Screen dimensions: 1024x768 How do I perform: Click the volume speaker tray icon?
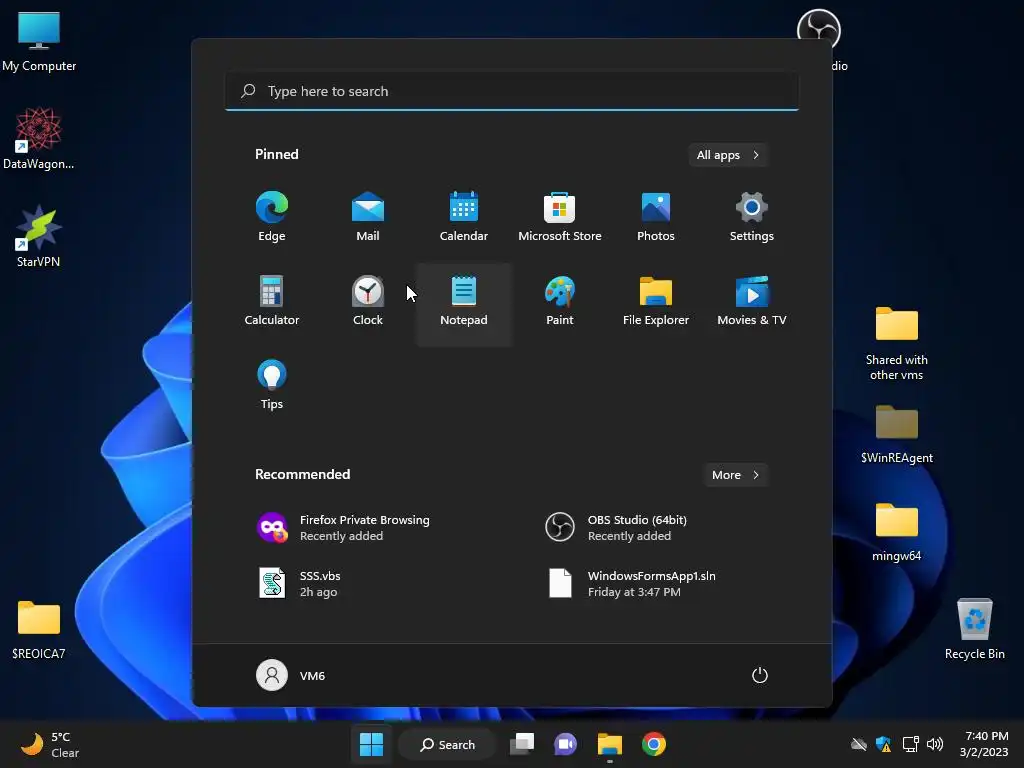(935, 744)
